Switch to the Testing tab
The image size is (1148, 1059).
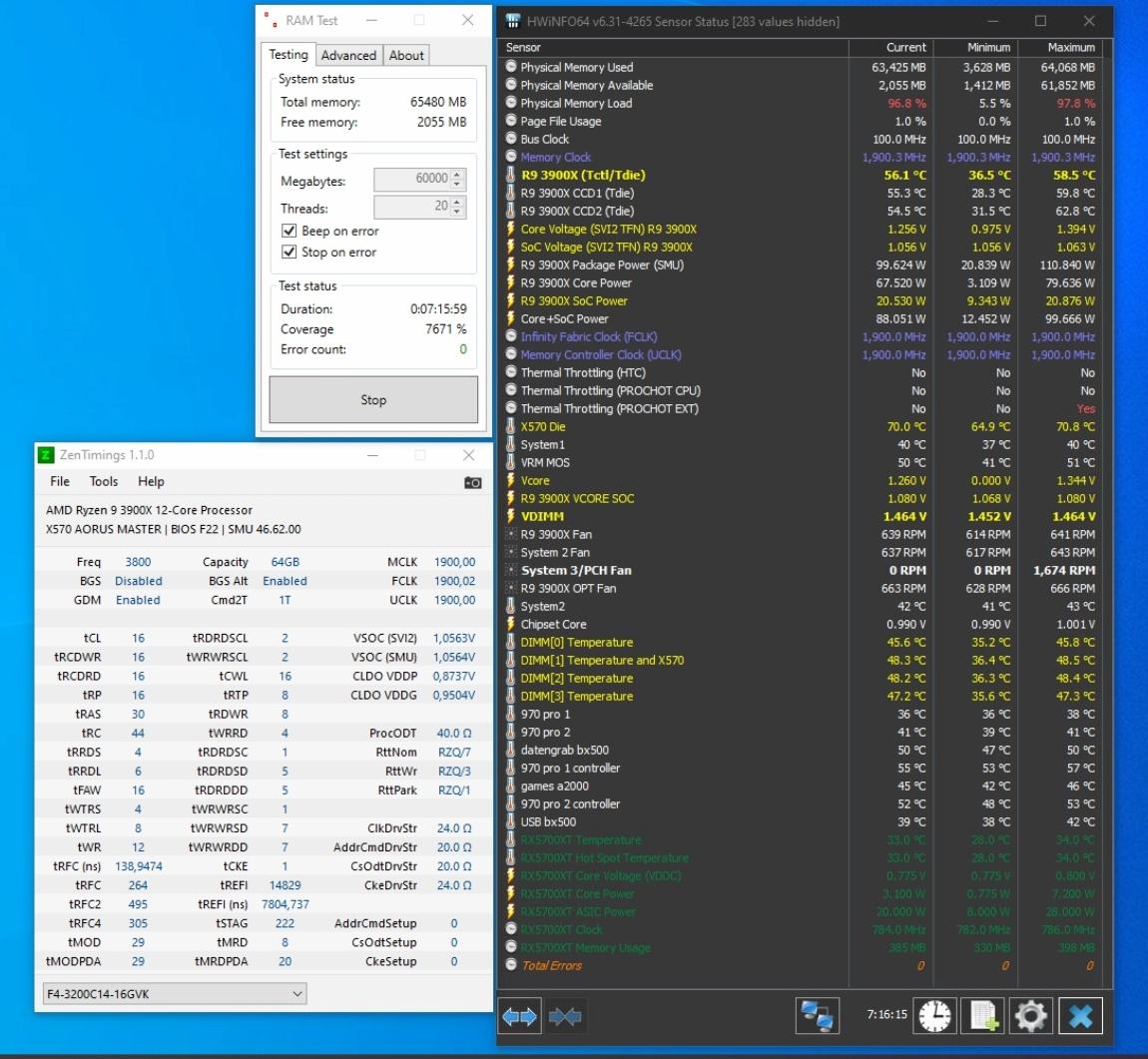288,54
